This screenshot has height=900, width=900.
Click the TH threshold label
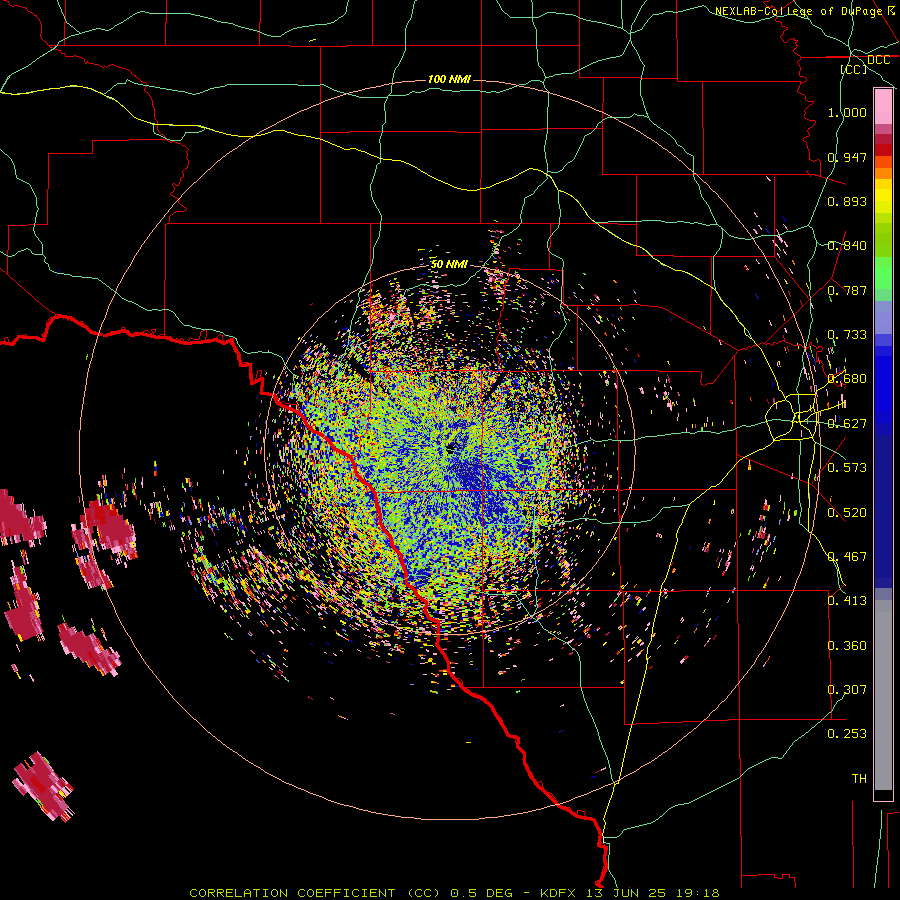click(859, 779)
